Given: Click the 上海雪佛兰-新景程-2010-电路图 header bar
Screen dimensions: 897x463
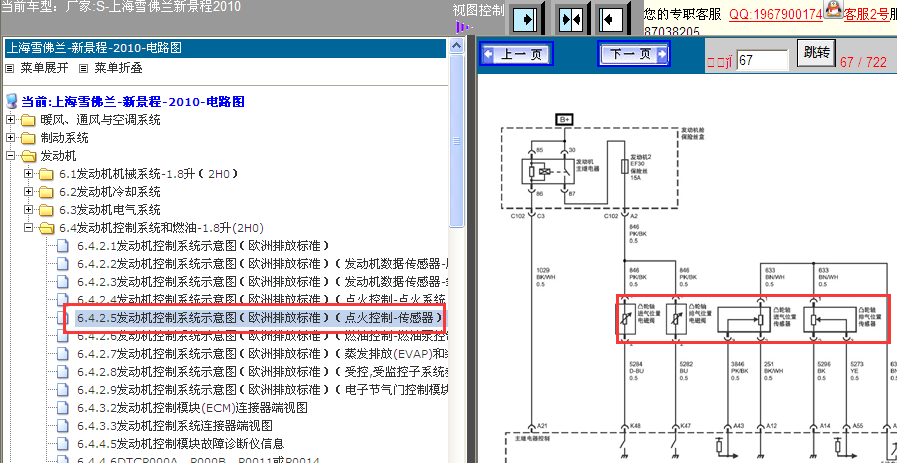Looking at the screenshot, I should pyautogui.click(x=225, y=48).
